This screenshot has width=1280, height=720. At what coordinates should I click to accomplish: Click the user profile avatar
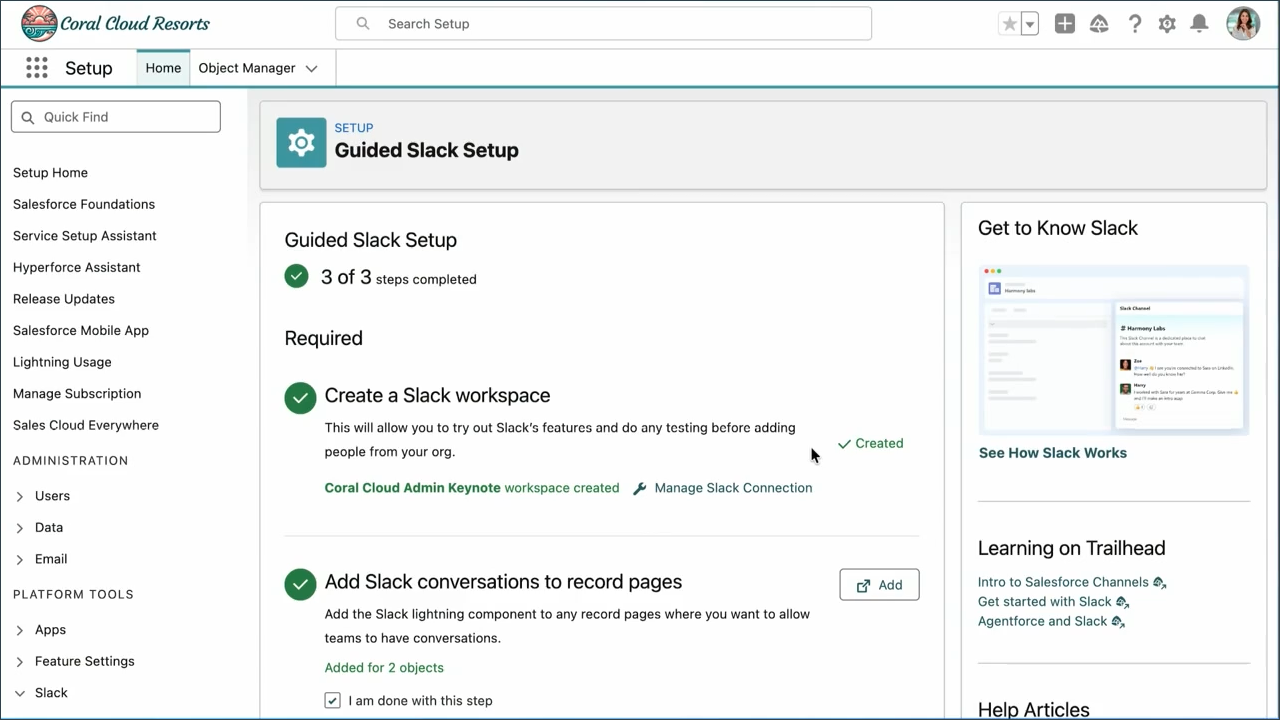1243,24
